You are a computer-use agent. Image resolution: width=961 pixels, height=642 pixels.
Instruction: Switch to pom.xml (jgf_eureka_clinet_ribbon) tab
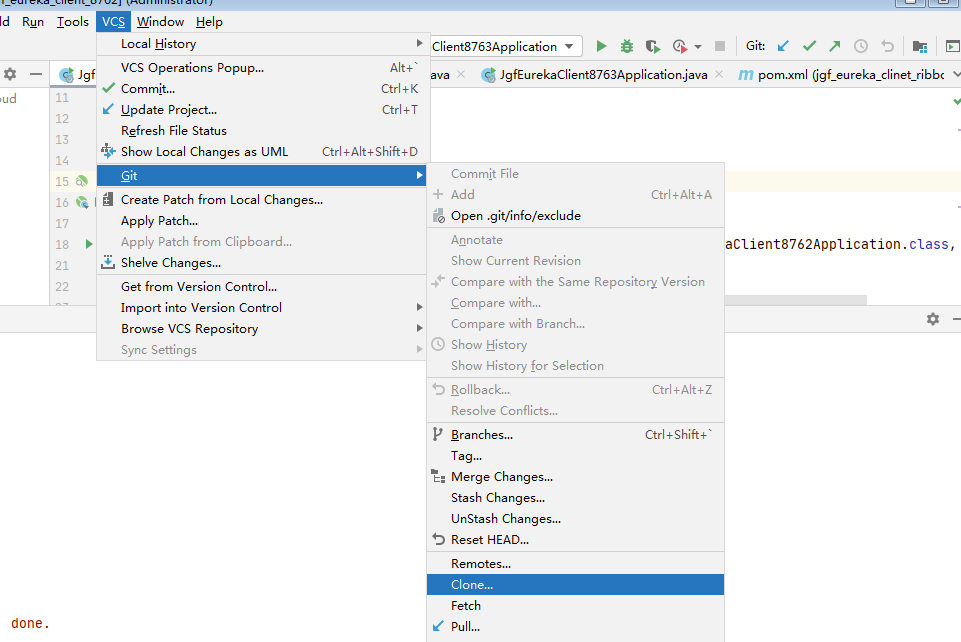(x=842, y=75)
